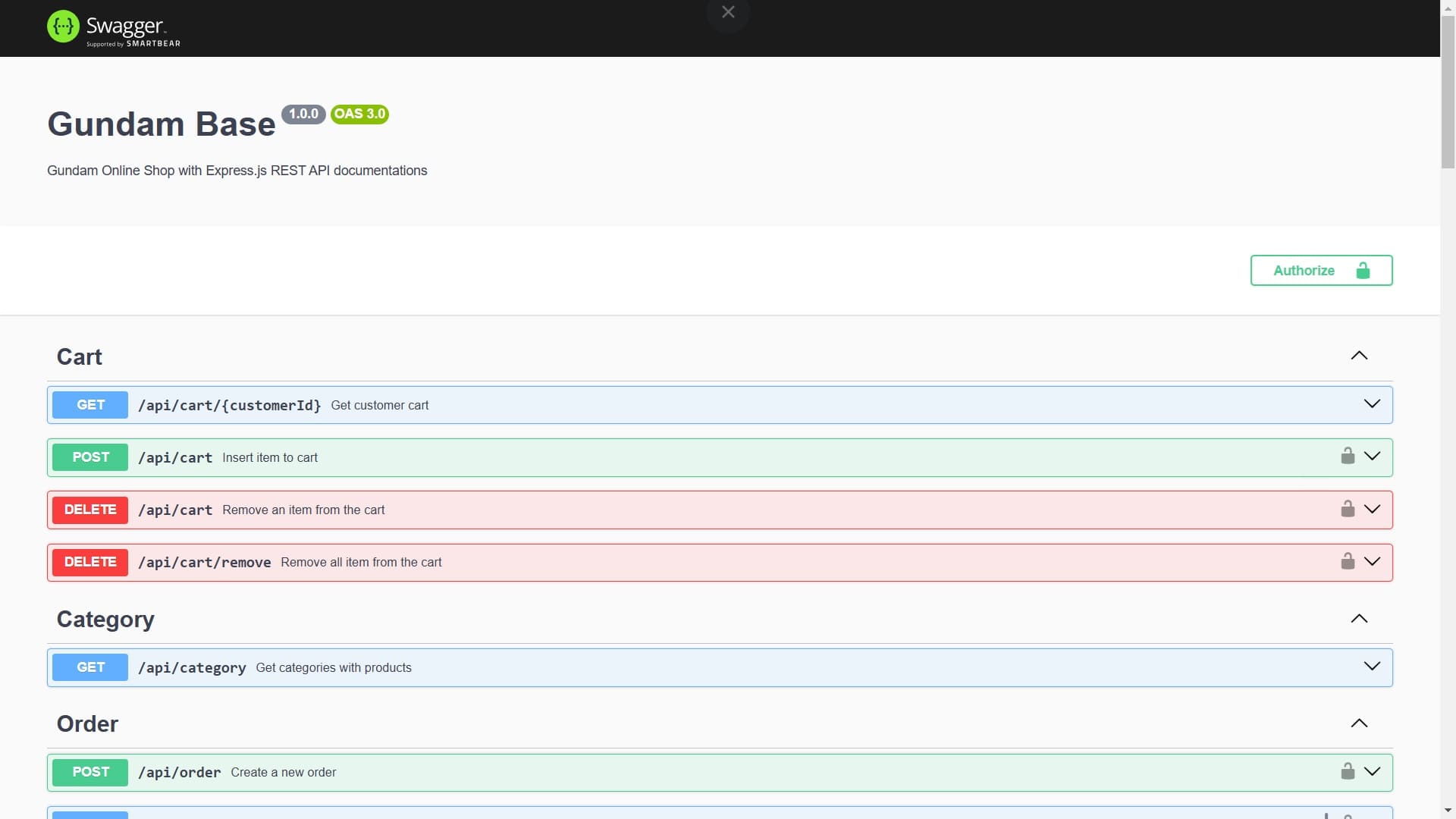The image size is (1456, 819).
Task: Expand GET /api/category endpoint chevron
Action: pos(1372,667)
